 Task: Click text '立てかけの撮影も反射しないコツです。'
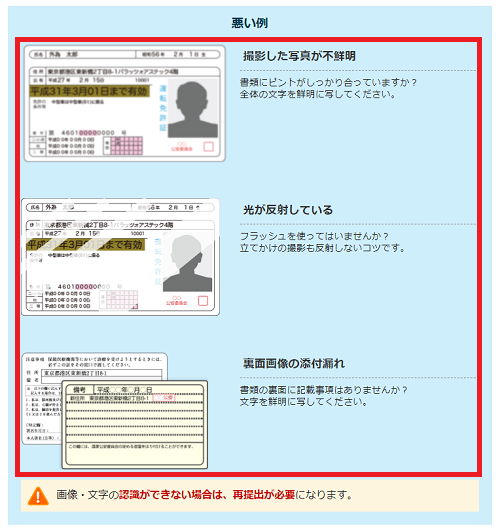tap(323, 248)
